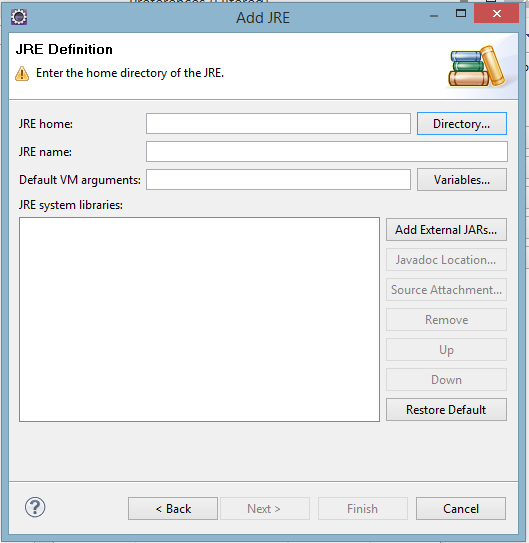529x543 pixels.
Task: Click the 'JRE name:' label
Action: tap(45, 152)
